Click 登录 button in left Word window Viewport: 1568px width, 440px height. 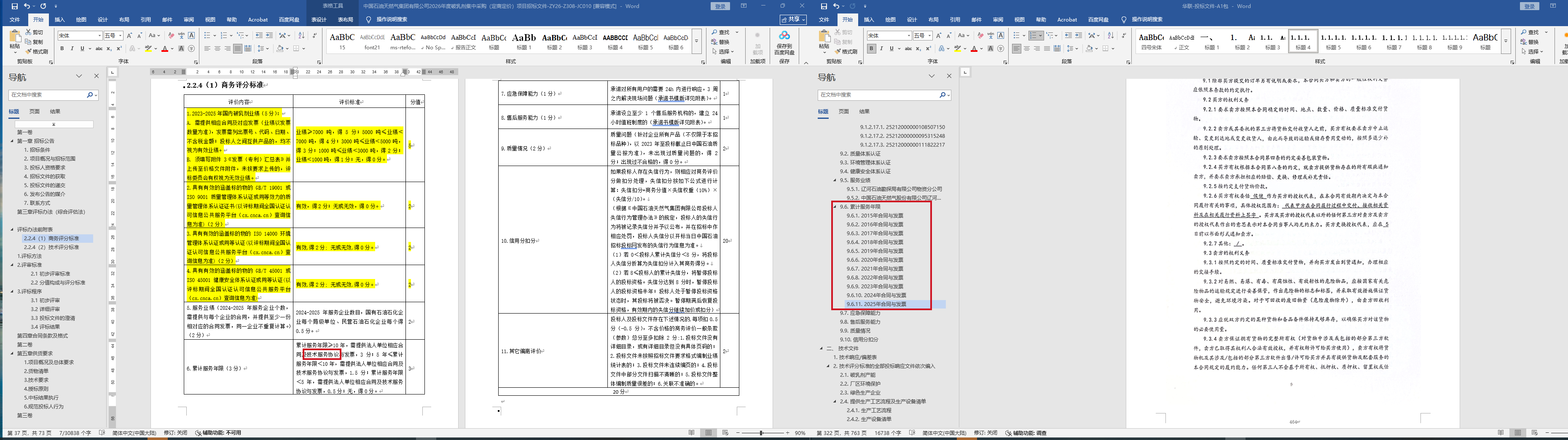click(721, 6)
